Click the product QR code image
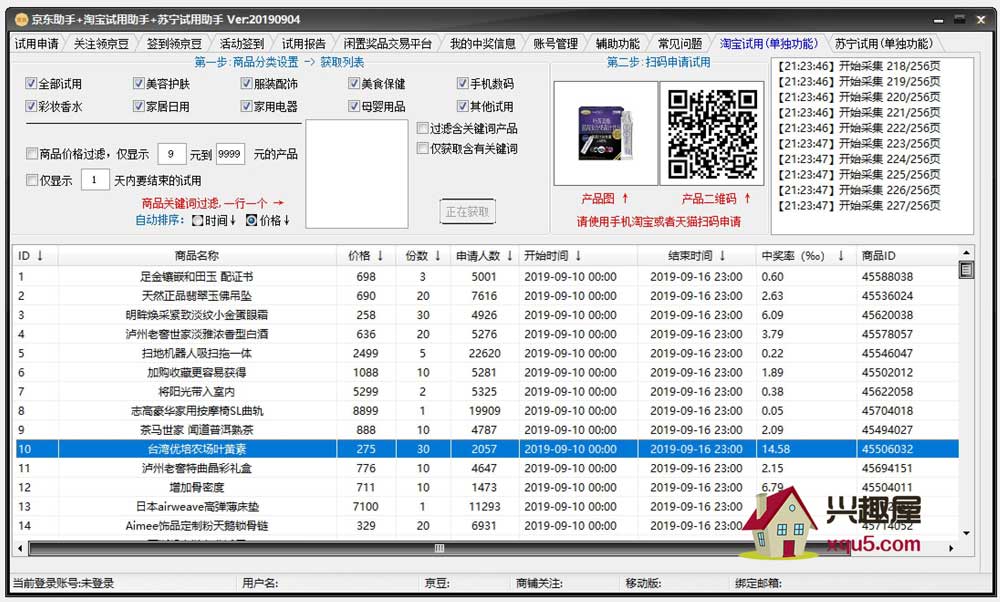Image resolution: width=1000 pixels, height=602 pixels. pyautogui.click(x=712, y=133)
